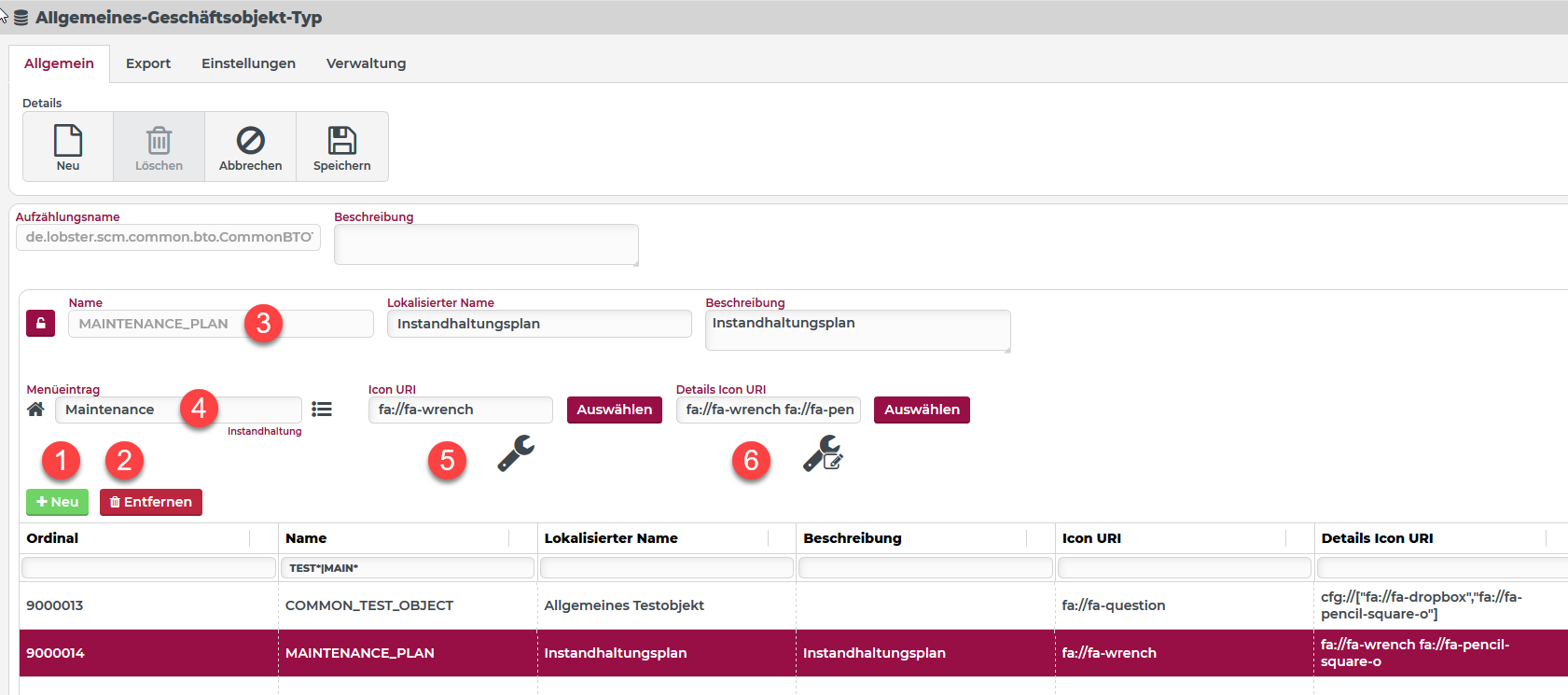Click the Neu document icon in Details
Image resolution: width=1568 pixels, height=695 pixels.
click(68, 141)
